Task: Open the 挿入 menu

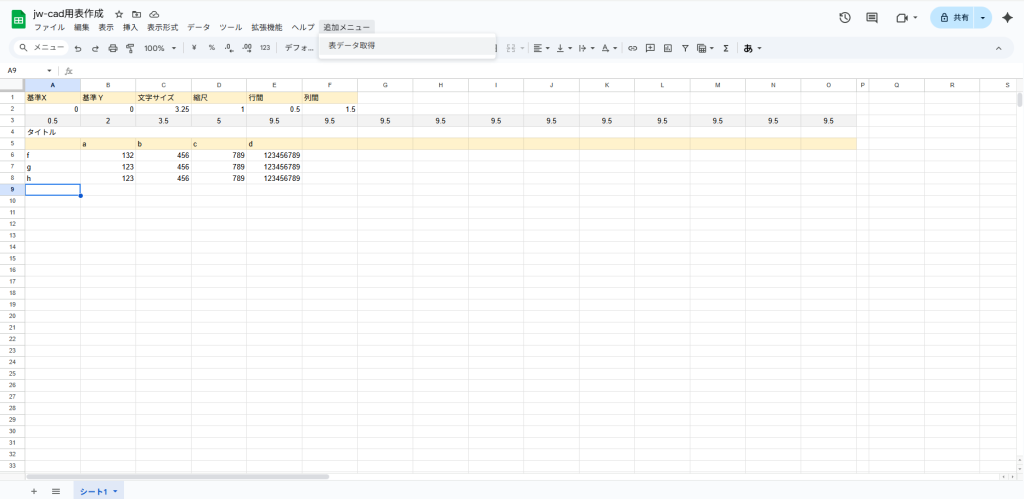Action: coord(131,27)
